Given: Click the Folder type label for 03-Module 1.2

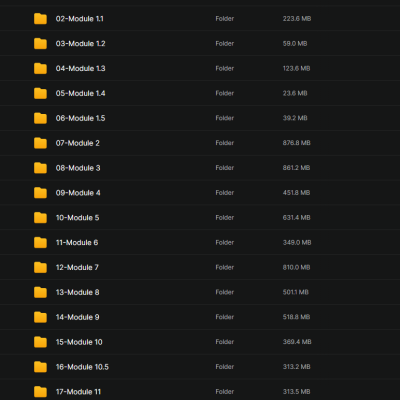Looking at the screenshot, I should (x=225, y=44).
